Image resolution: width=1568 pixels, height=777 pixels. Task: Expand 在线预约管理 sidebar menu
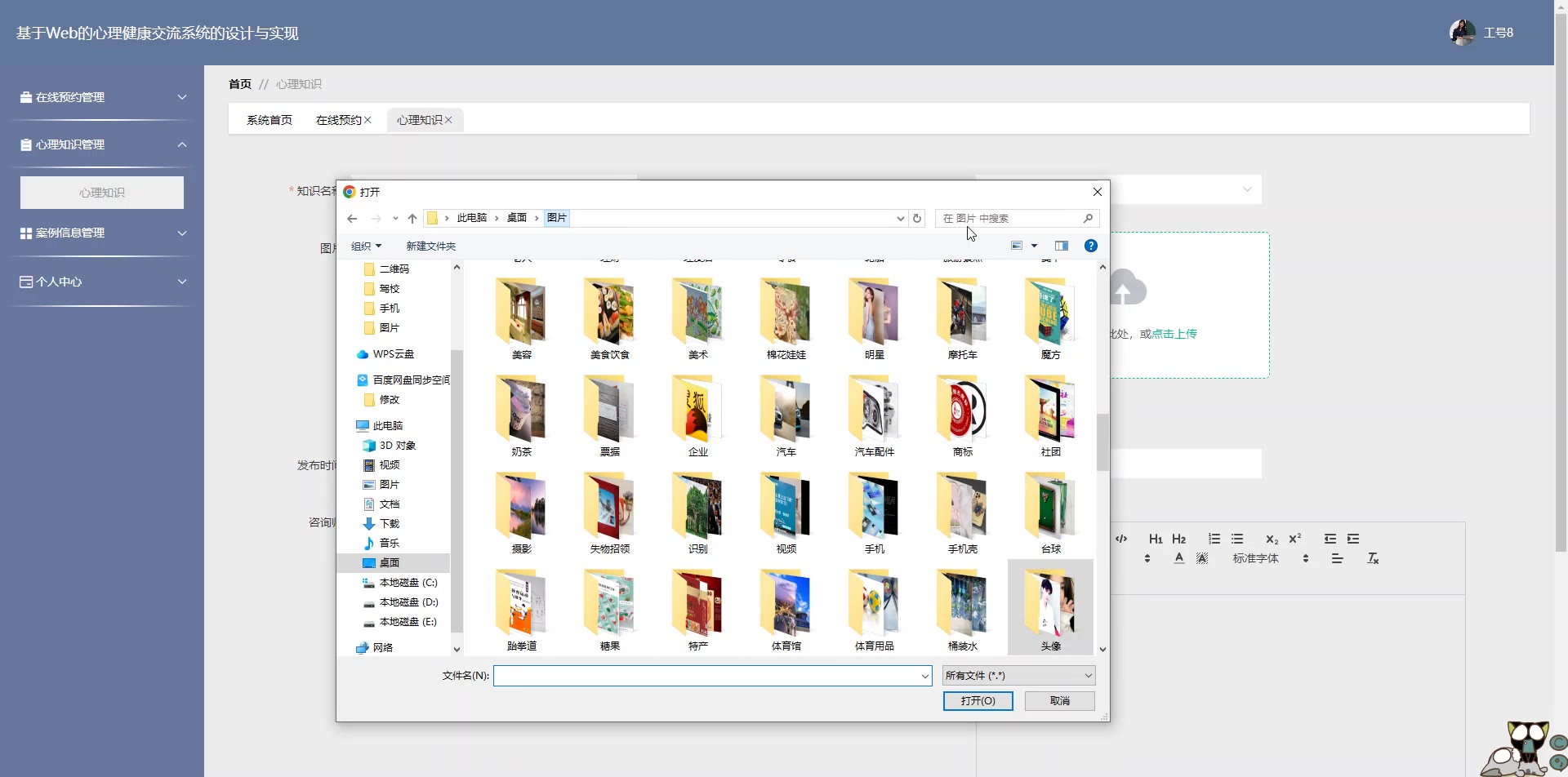(x=102, y=97)
